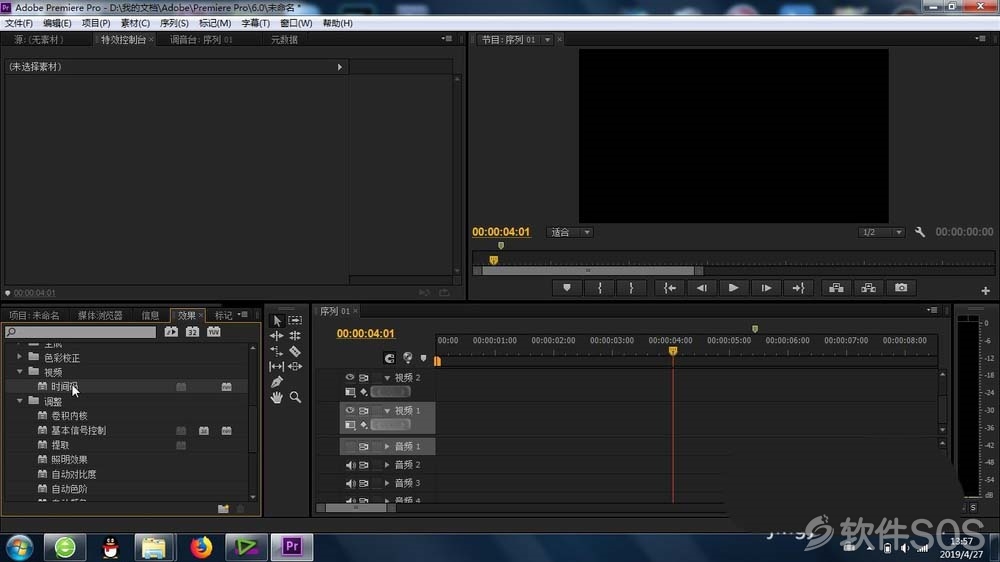Toggle sync lock for Audio 3
The image size is (1000, 562).
[x=364, y=484]
